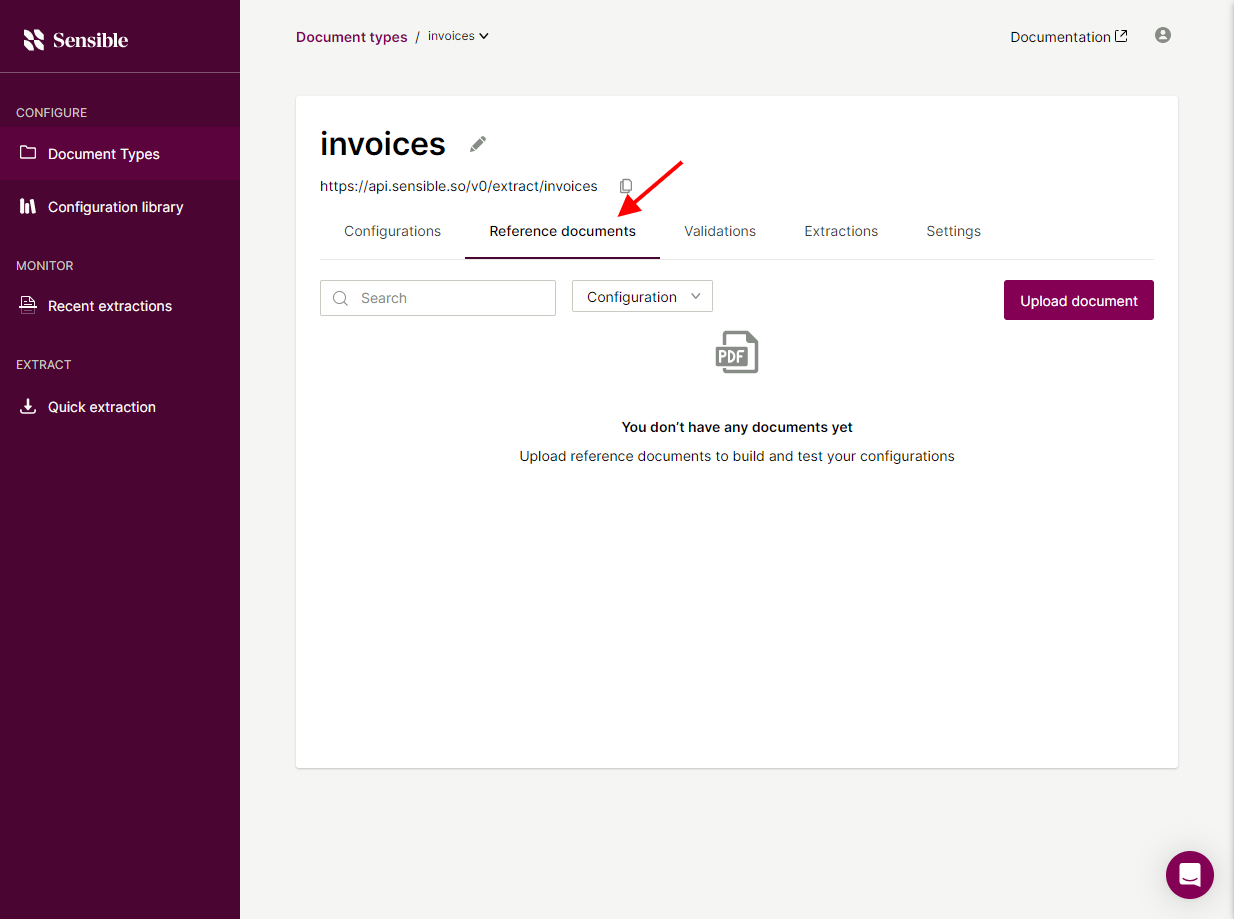1234x919 pixels.
Task: Open the Validations tab
Action: coord(720,231)
